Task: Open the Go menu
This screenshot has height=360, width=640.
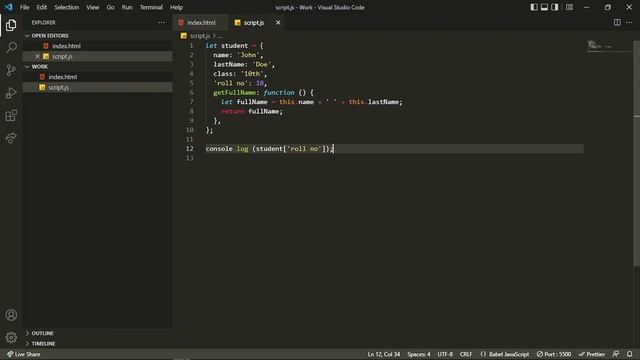Action: pyautogui.click(x=110, y=7)
